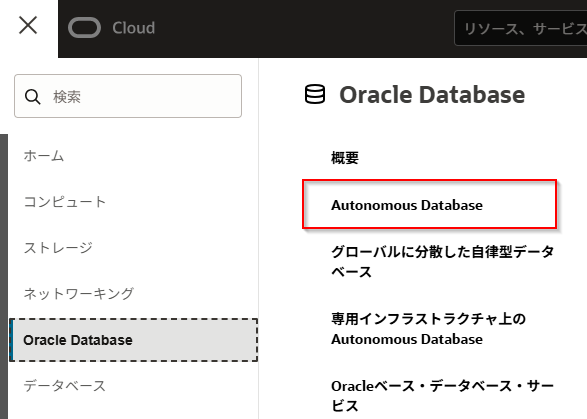The height and width of the screenshot is (419, 587).
Task: Click the Oracle Database heading title
Action: coord(432,94)
